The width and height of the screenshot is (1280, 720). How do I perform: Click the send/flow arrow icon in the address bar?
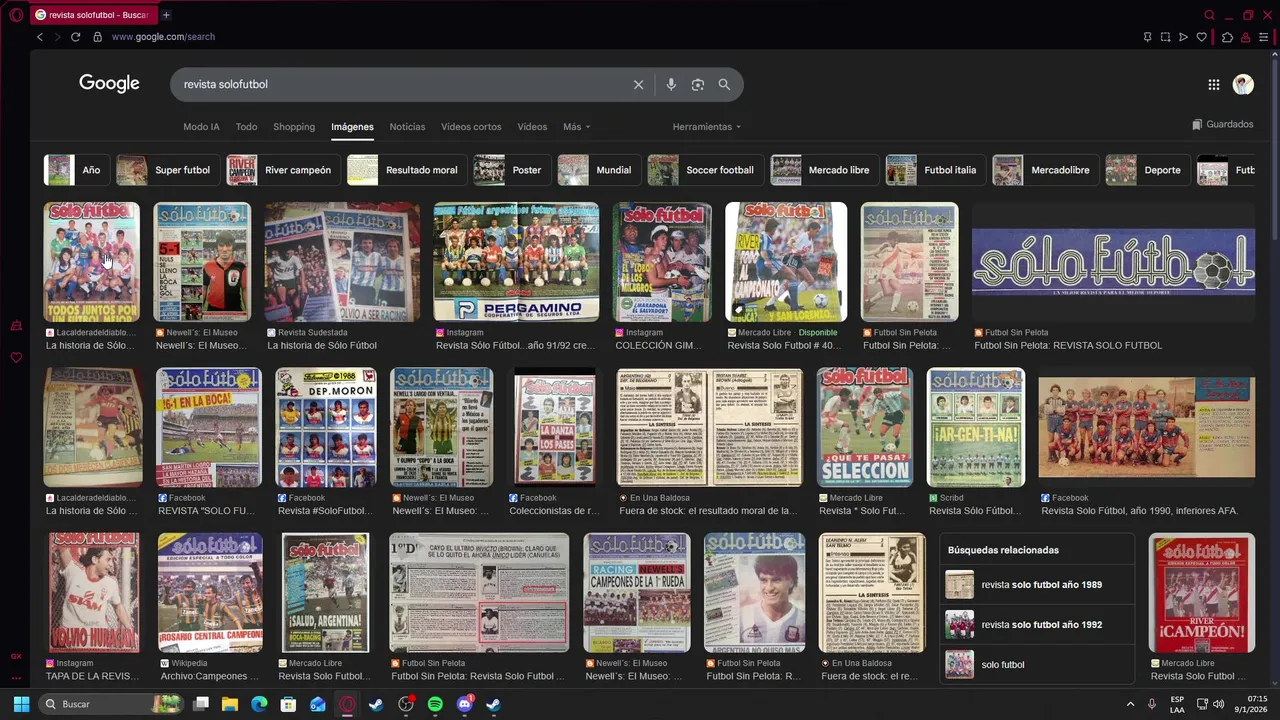[1183, 37]
